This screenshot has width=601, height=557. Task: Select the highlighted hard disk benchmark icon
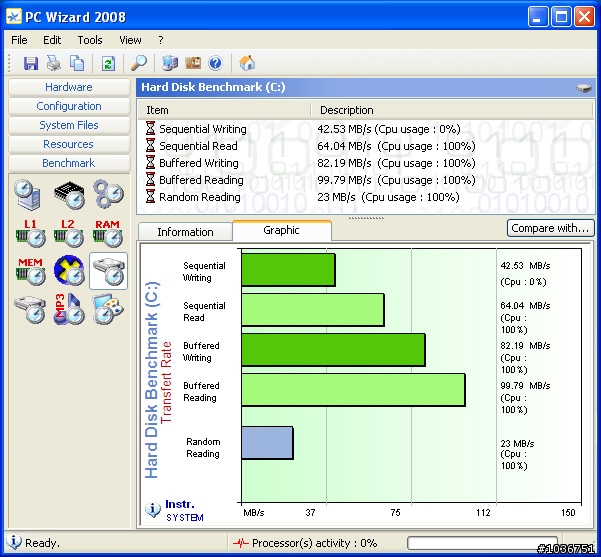(x=108, y=271)
